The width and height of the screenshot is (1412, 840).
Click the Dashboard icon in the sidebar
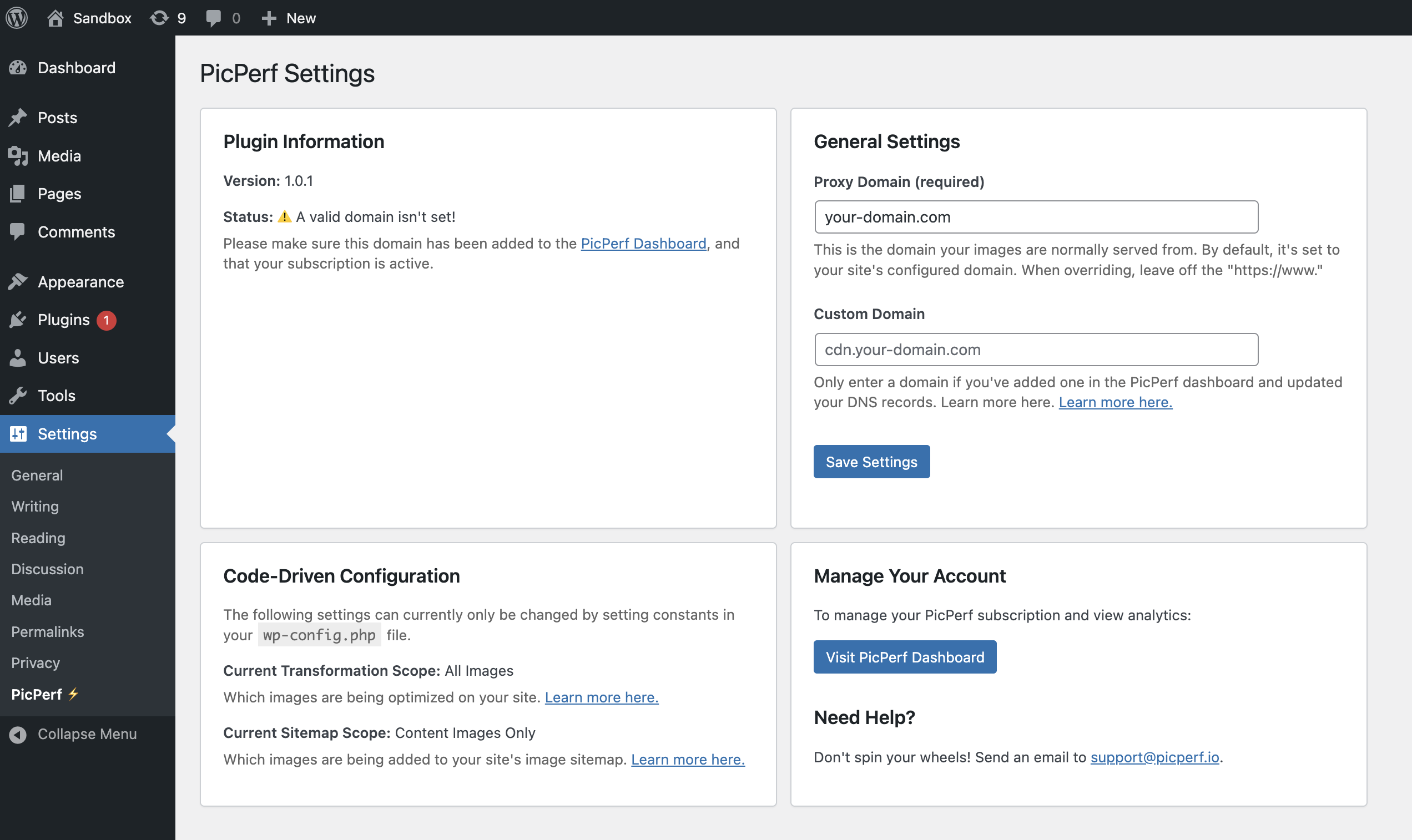(19, 67)
